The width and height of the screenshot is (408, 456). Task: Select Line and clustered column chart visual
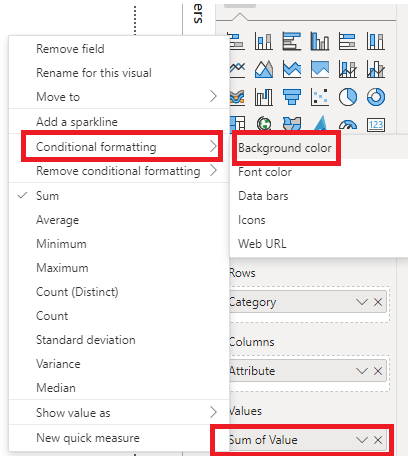point(376,69)
